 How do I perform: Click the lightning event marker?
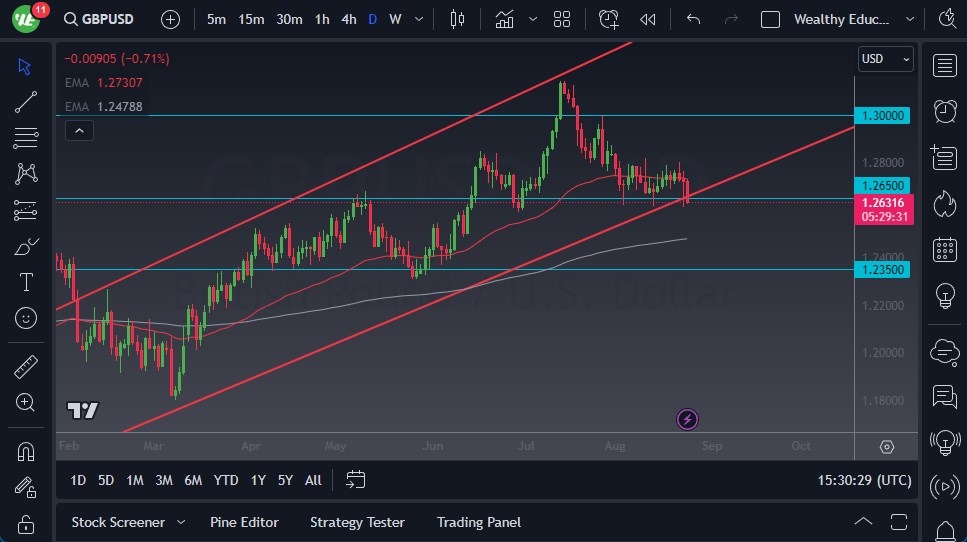pos(687,419)
